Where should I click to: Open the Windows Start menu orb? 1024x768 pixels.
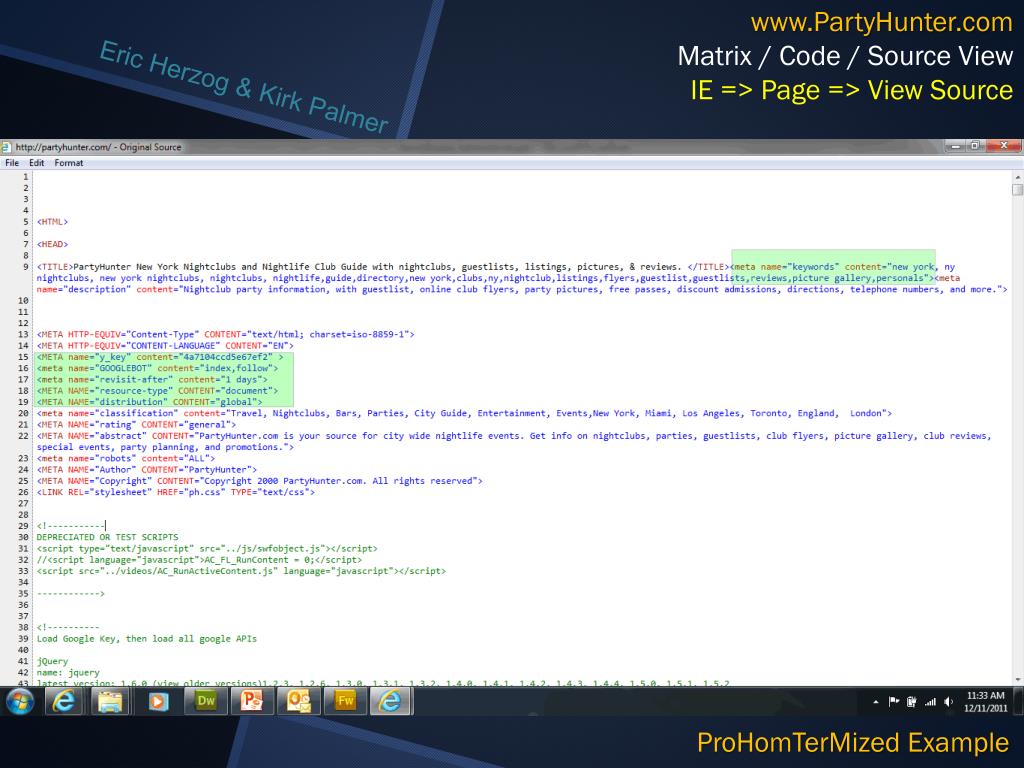pos(20,702)
